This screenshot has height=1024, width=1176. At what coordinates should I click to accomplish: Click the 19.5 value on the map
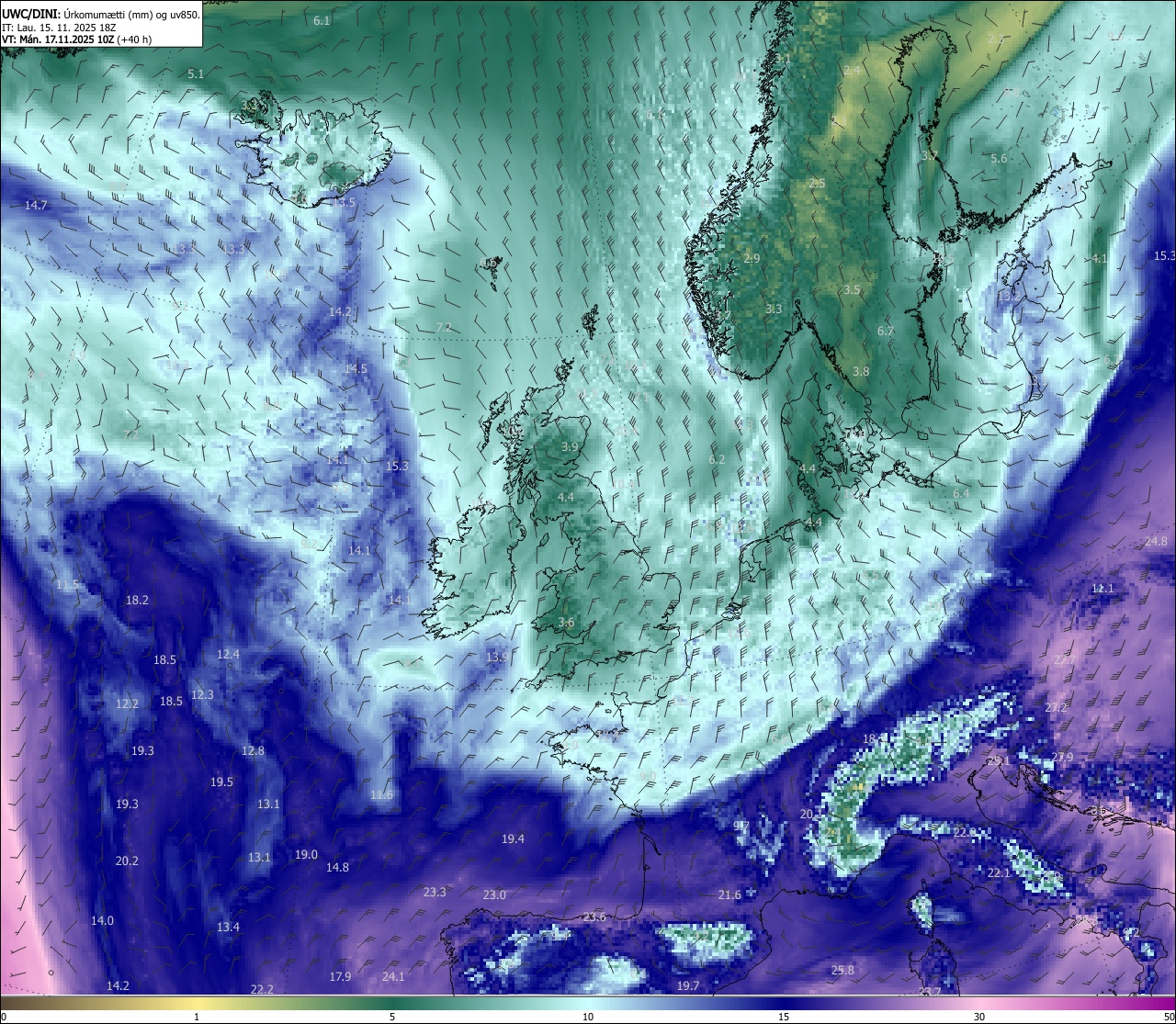coord(221,782)
